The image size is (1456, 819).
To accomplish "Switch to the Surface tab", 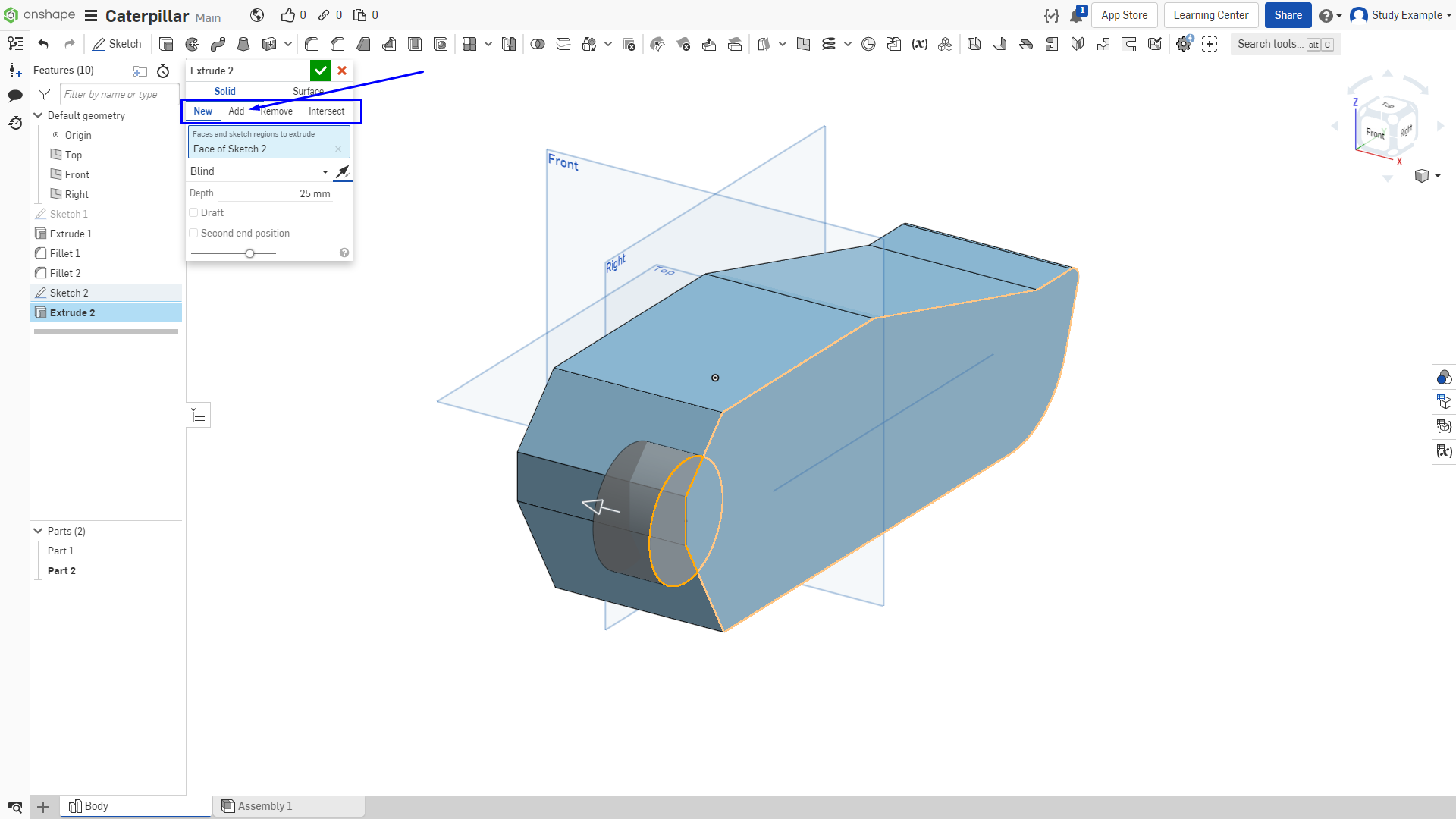I will pos(309,91).
